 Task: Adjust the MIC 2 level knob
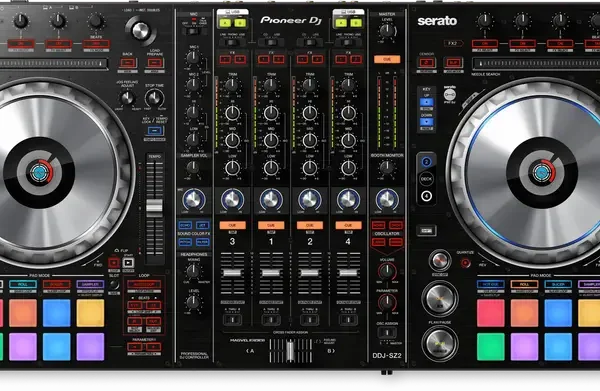pyautogui.click(x=193, y=84)
